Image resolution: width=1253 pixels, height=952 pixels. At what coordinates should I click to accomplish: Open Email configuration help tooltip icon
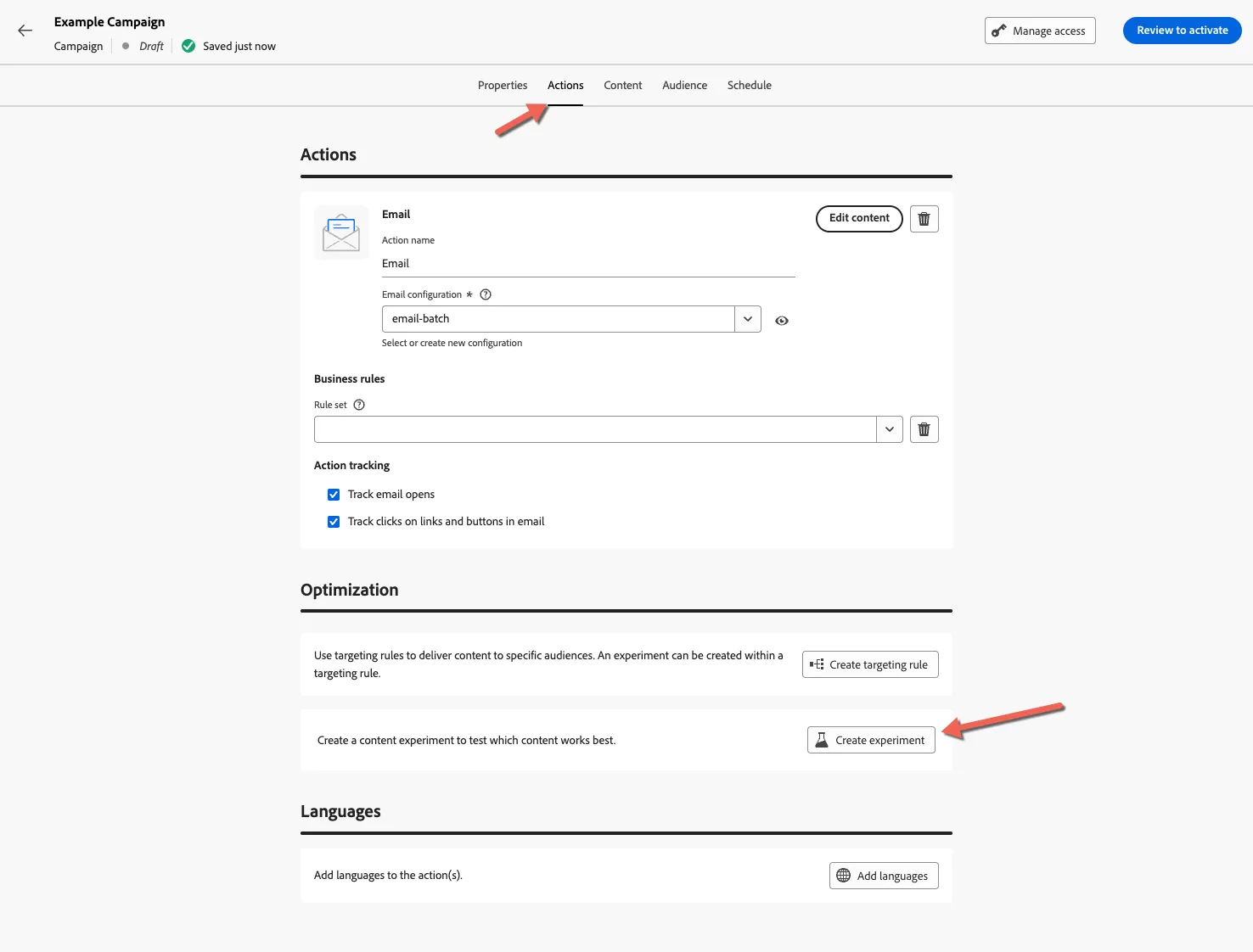coord(486,294)
